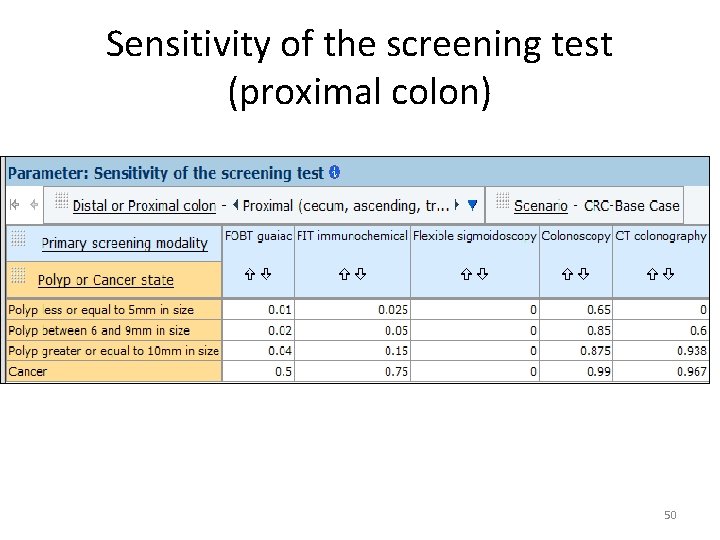The image size is (720, 540).
Task: Open the Primary screening modality link
Action: click(x=124, y=243)
